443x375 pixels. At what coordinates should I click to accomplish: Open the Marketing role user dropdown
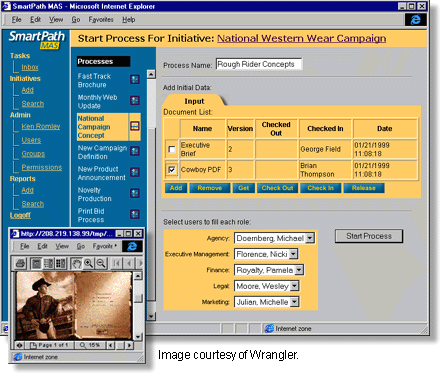pyautogui.click(x=294, y=302)
